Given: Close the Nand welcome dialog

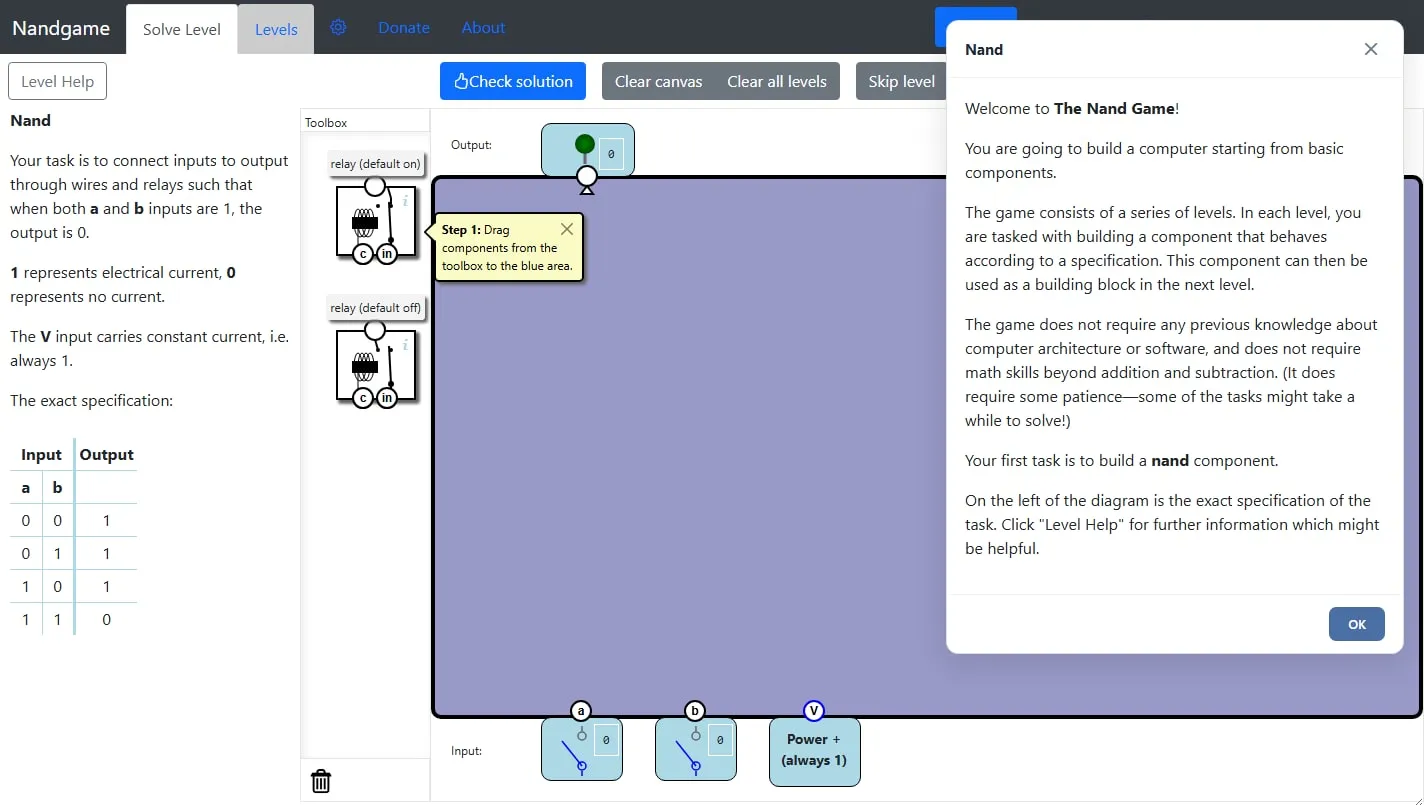Looking at the screenshot, I should [1371, 49].
